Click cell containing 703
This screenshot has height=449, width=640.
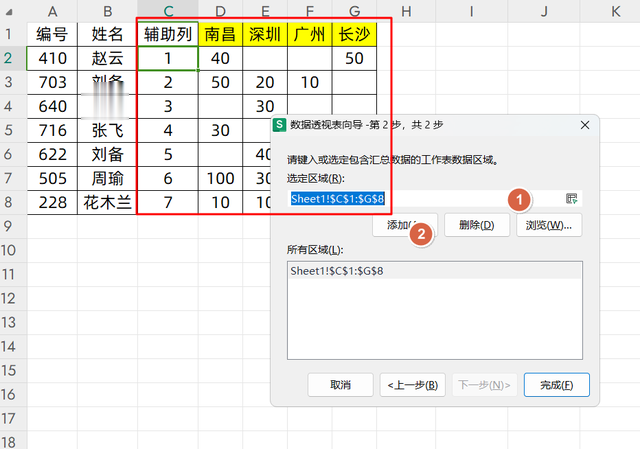point(52,82)
